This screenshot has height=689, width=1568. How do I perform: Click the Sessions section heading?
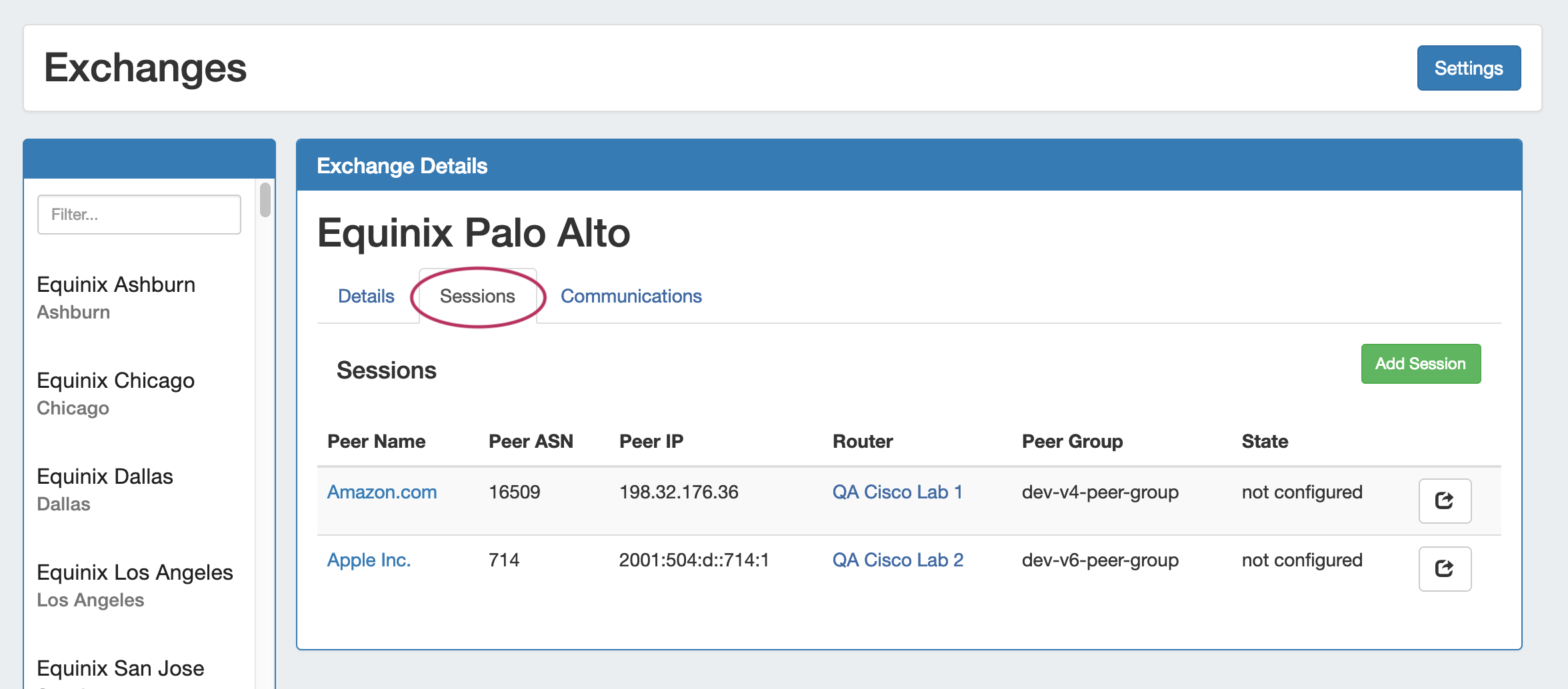pos(387,370)
